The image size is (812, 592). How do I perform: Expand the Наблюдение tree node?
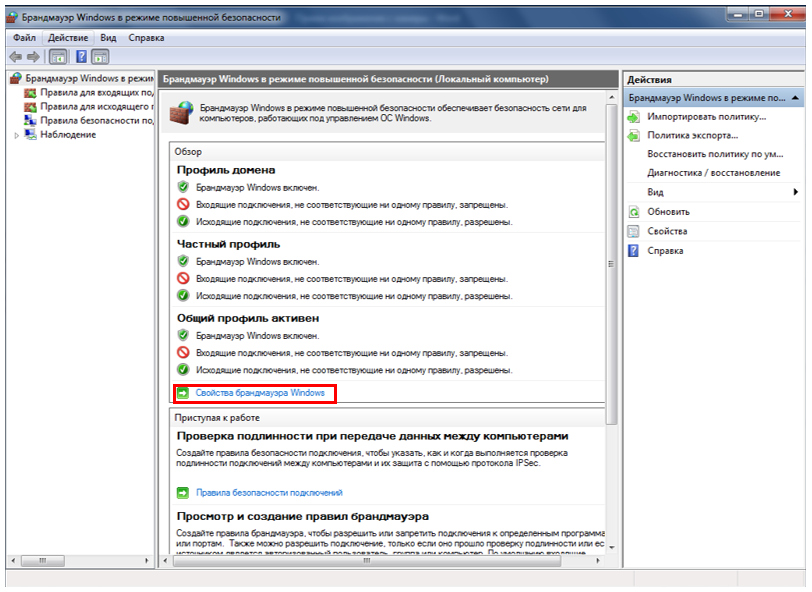pyautogui.click(x=17, y=135)
